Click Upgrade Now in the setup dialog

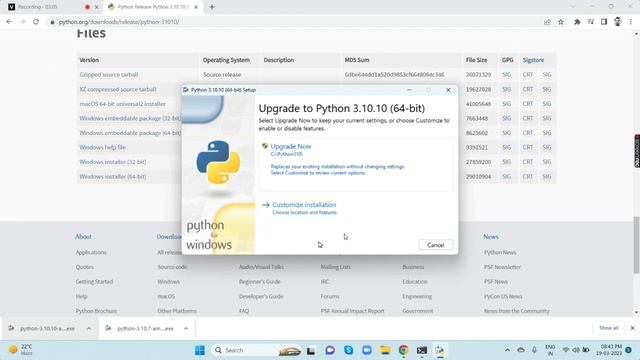click(291, 146)
